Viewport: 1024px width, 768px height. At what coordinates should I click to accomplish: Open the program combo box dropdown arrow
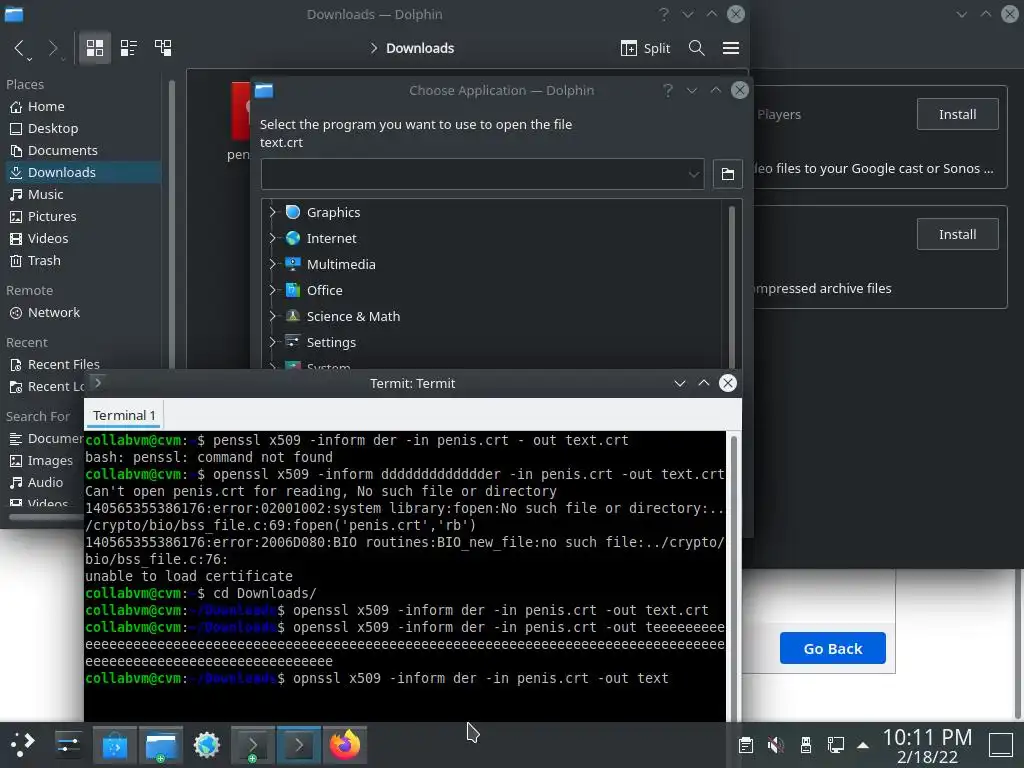694,174
